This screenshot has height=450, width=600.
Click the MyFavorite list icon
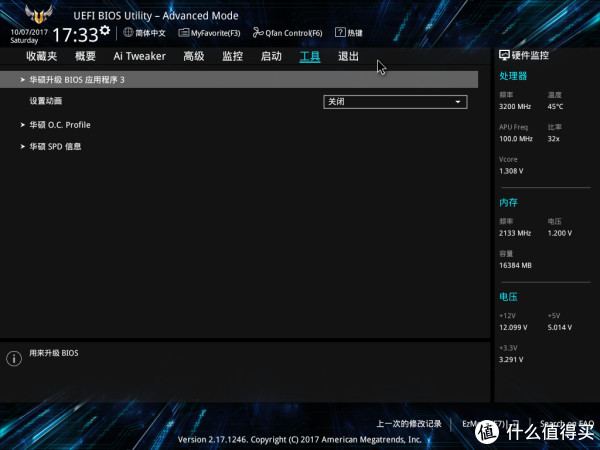click(184, 33)
